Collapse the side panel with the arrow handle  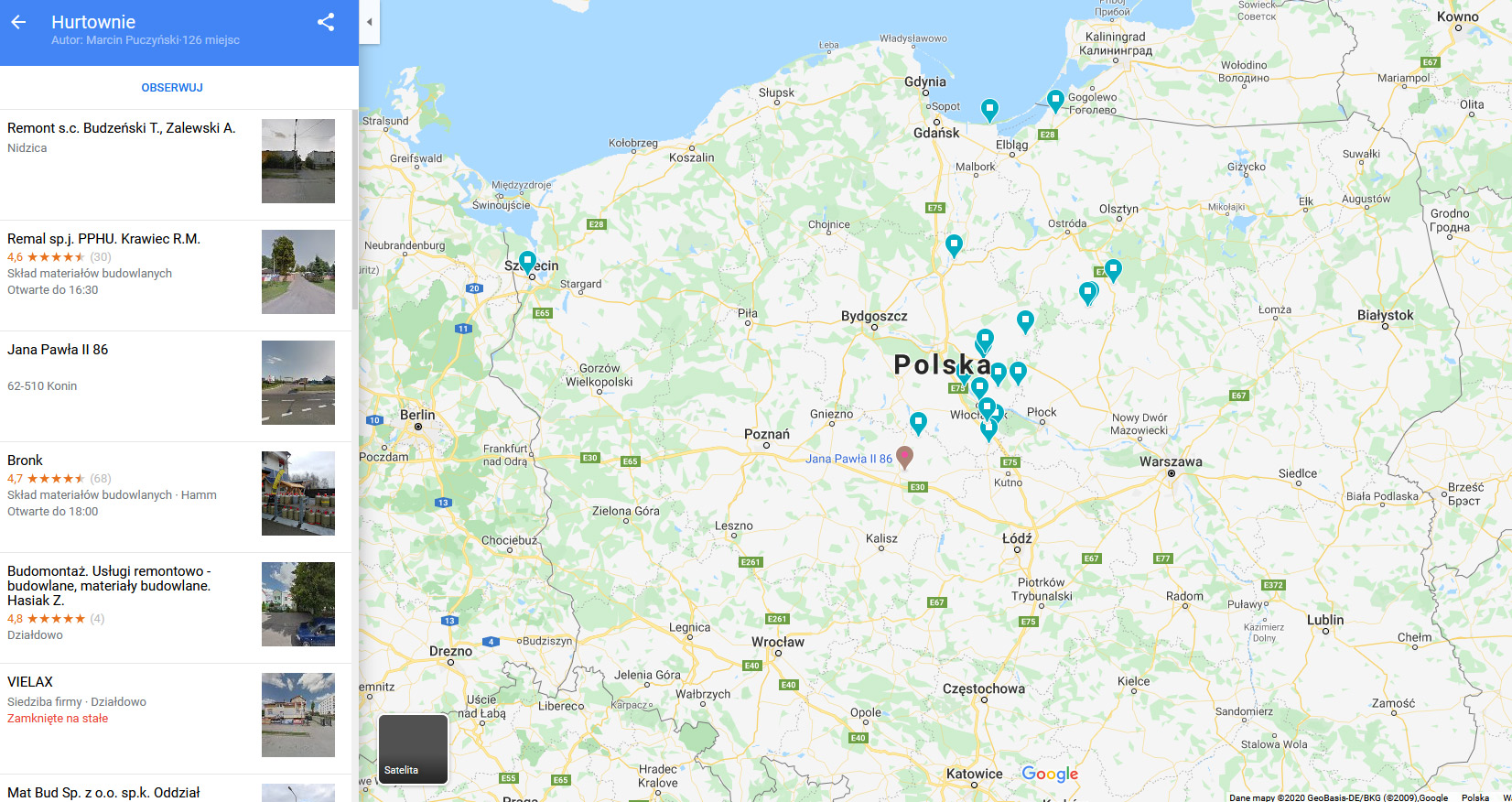tap(370, 22)
